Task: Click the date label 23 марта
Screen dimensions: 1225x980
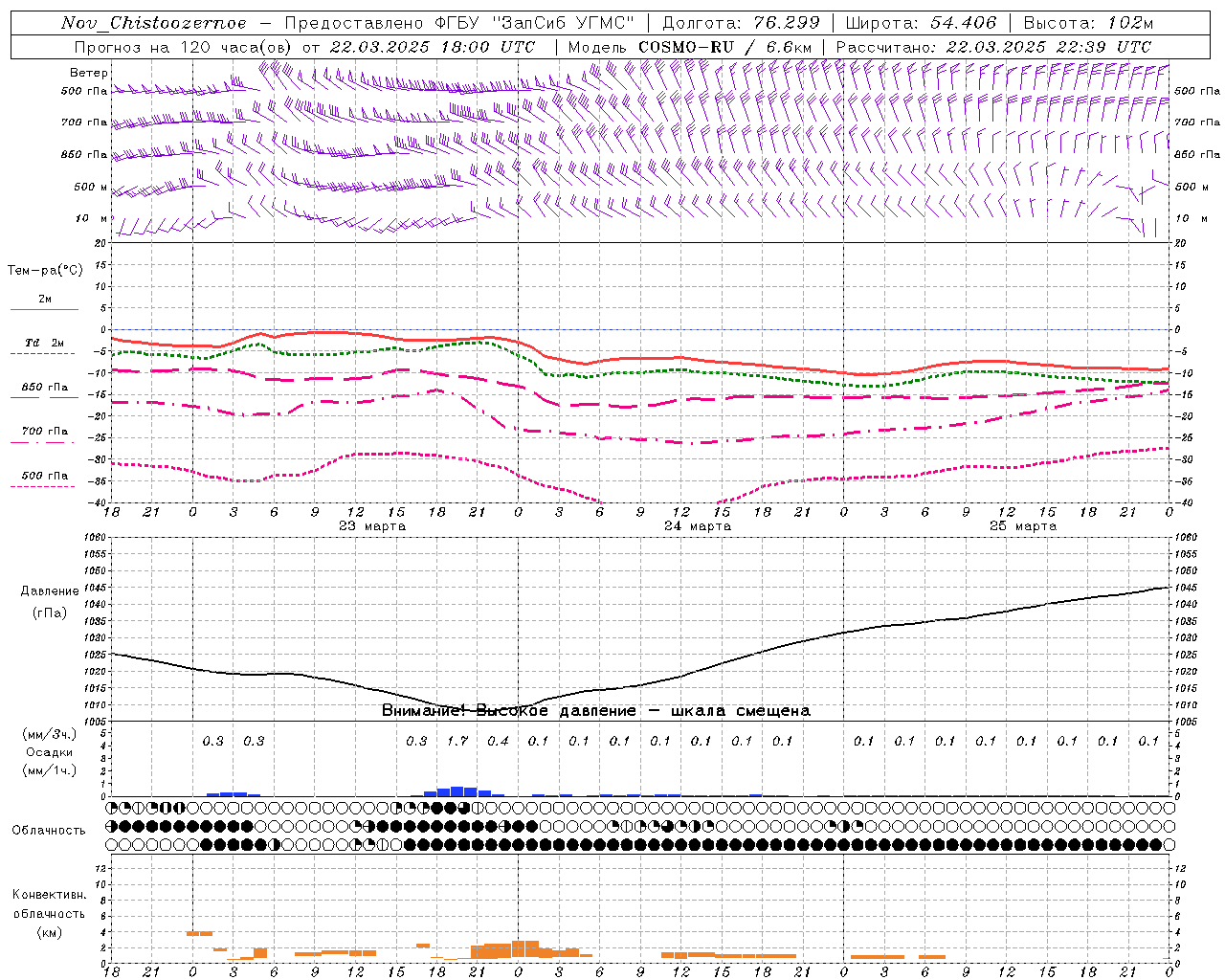Action: pyautogui.click(x=372, y=525)
